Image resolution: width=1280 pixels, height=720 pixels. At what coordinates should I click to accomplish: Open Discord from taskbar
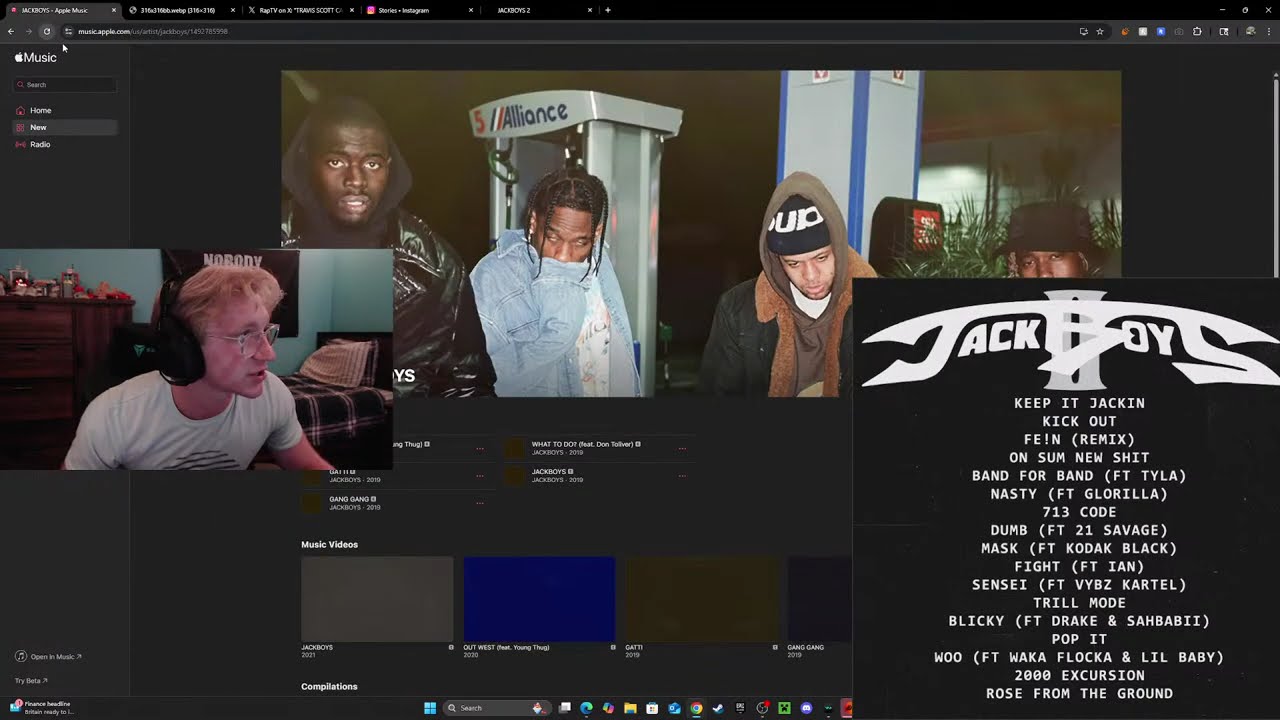[806, 708]
